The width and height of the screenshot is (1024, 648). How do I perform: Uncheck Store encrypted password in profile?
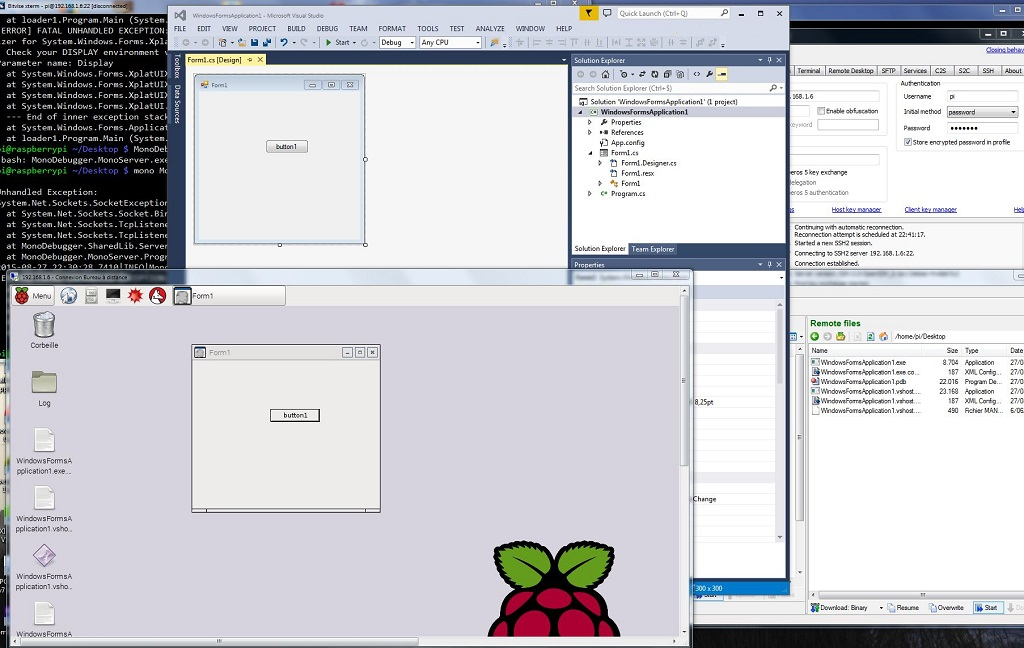tap(908, 143)
